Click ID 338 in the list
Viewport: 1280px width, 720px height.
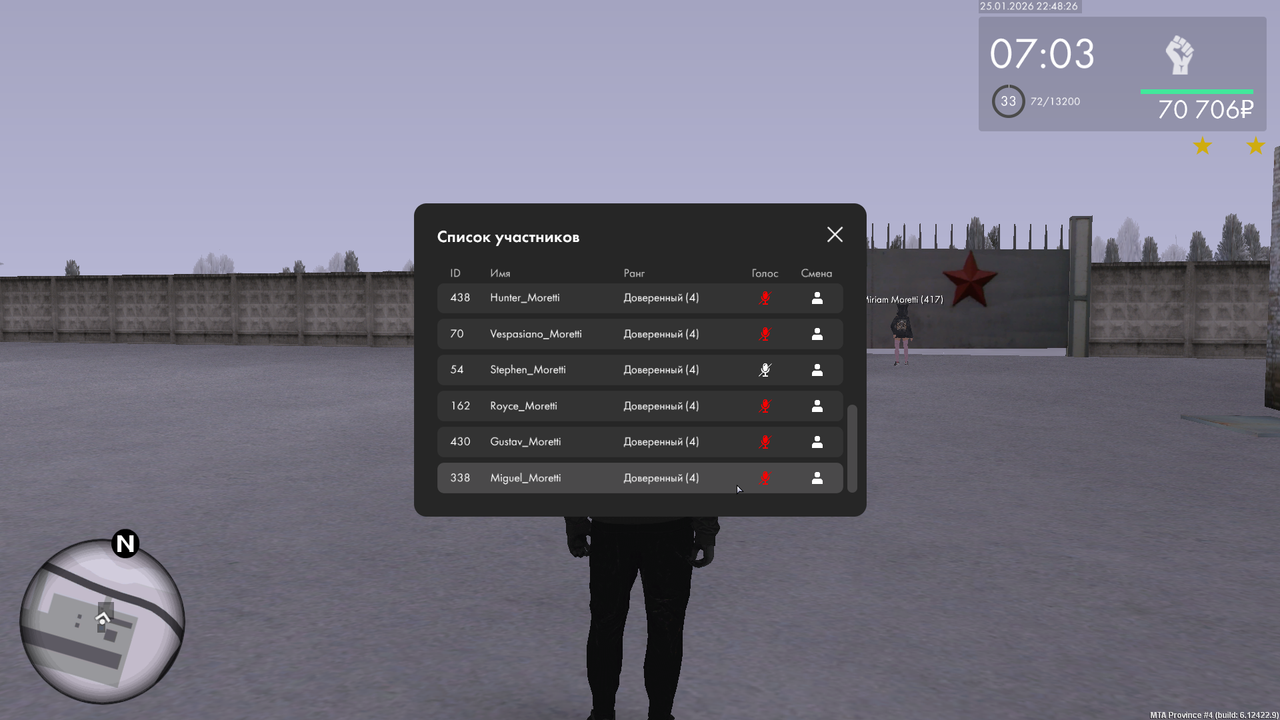click(x=460, y=478)
